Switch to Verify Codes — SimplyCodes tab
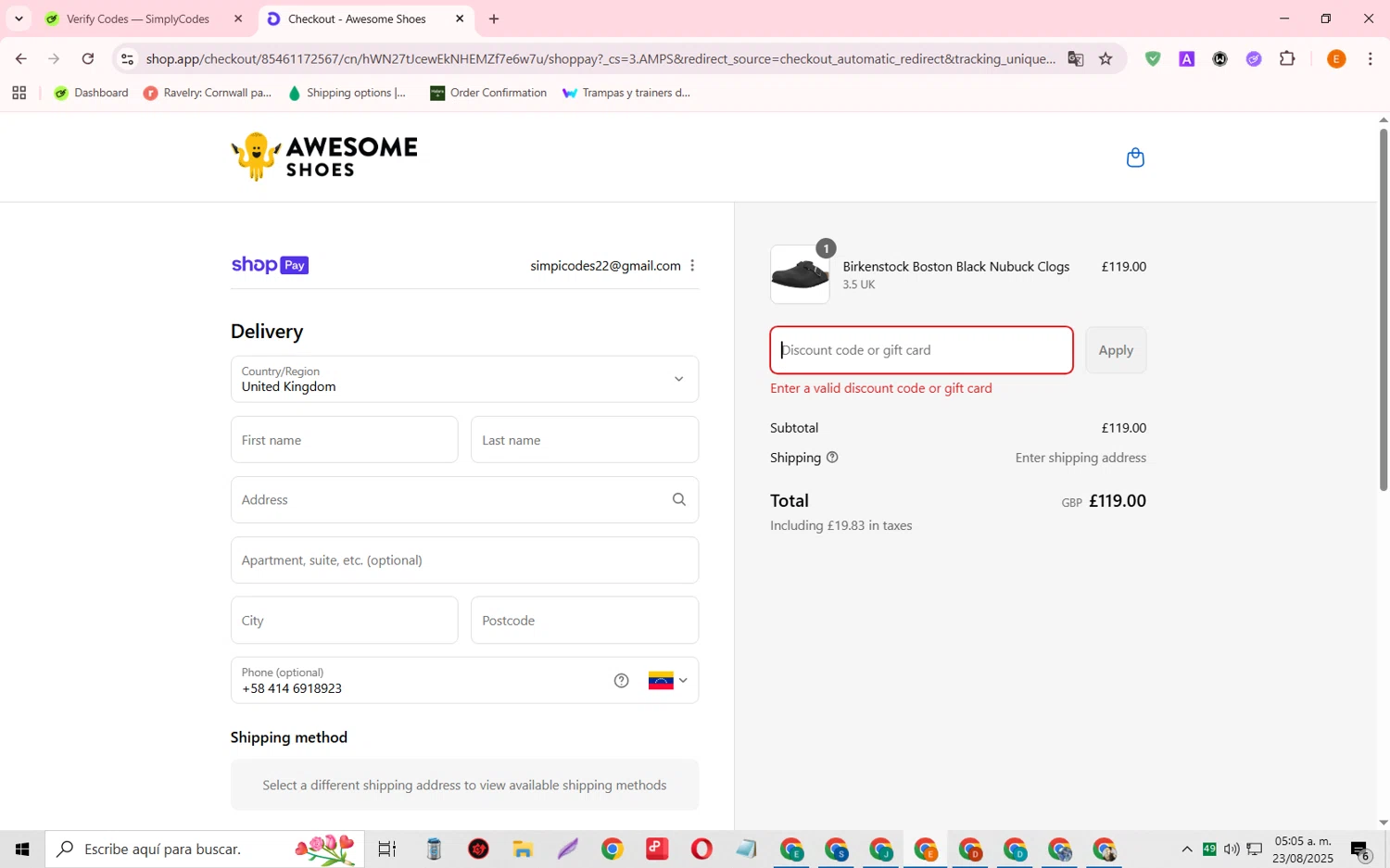 pyautogui.click(x=137, y=19)
